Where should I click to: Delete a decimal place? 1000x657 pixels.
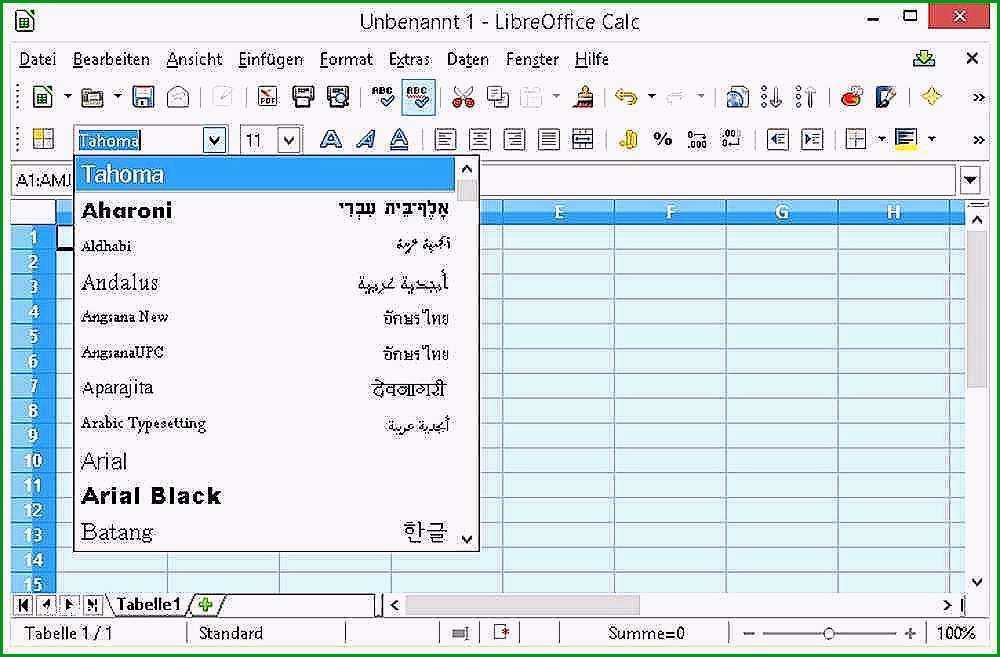coord(731,139)
